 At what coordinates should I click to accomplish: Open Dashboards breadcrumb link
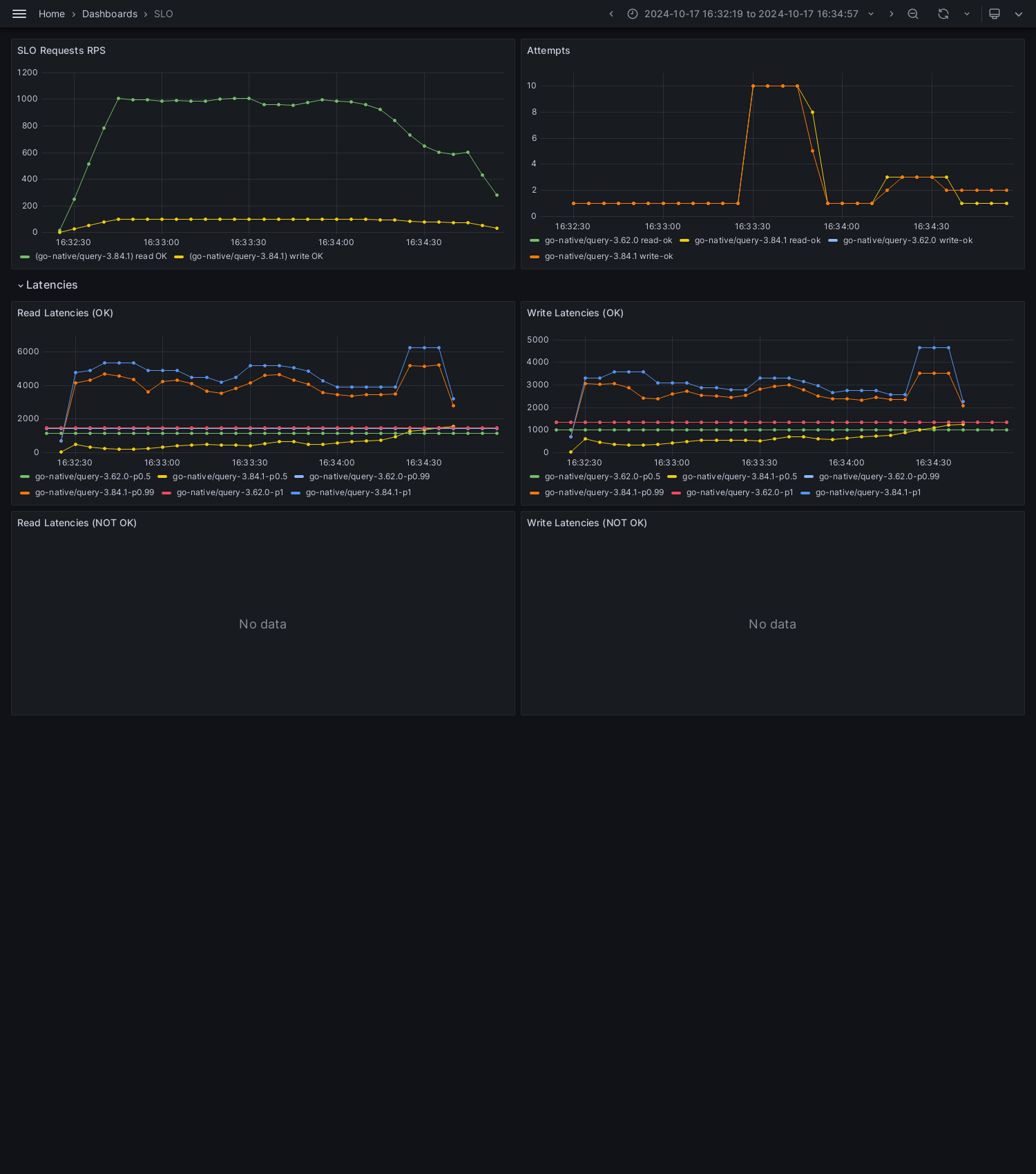[x=110, y=14]
